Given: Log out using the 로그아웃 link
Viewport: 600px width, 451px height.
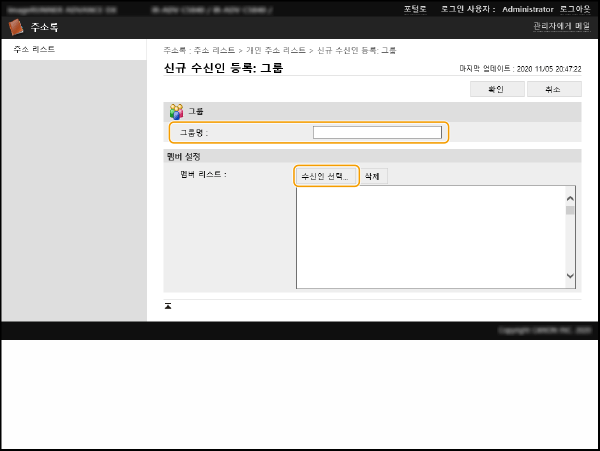Looking at the screenshot, I should coord(573,8).
